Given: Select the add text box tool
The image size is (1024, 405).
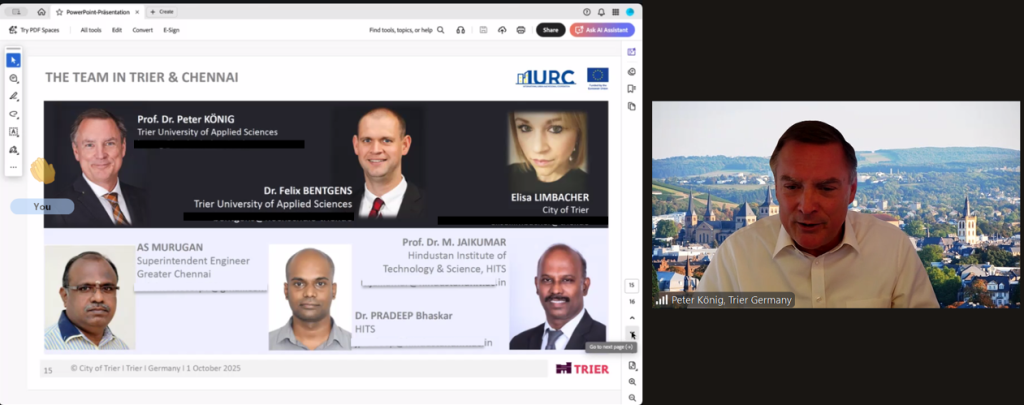Looking at the screenshot, I should pos(13,132).
